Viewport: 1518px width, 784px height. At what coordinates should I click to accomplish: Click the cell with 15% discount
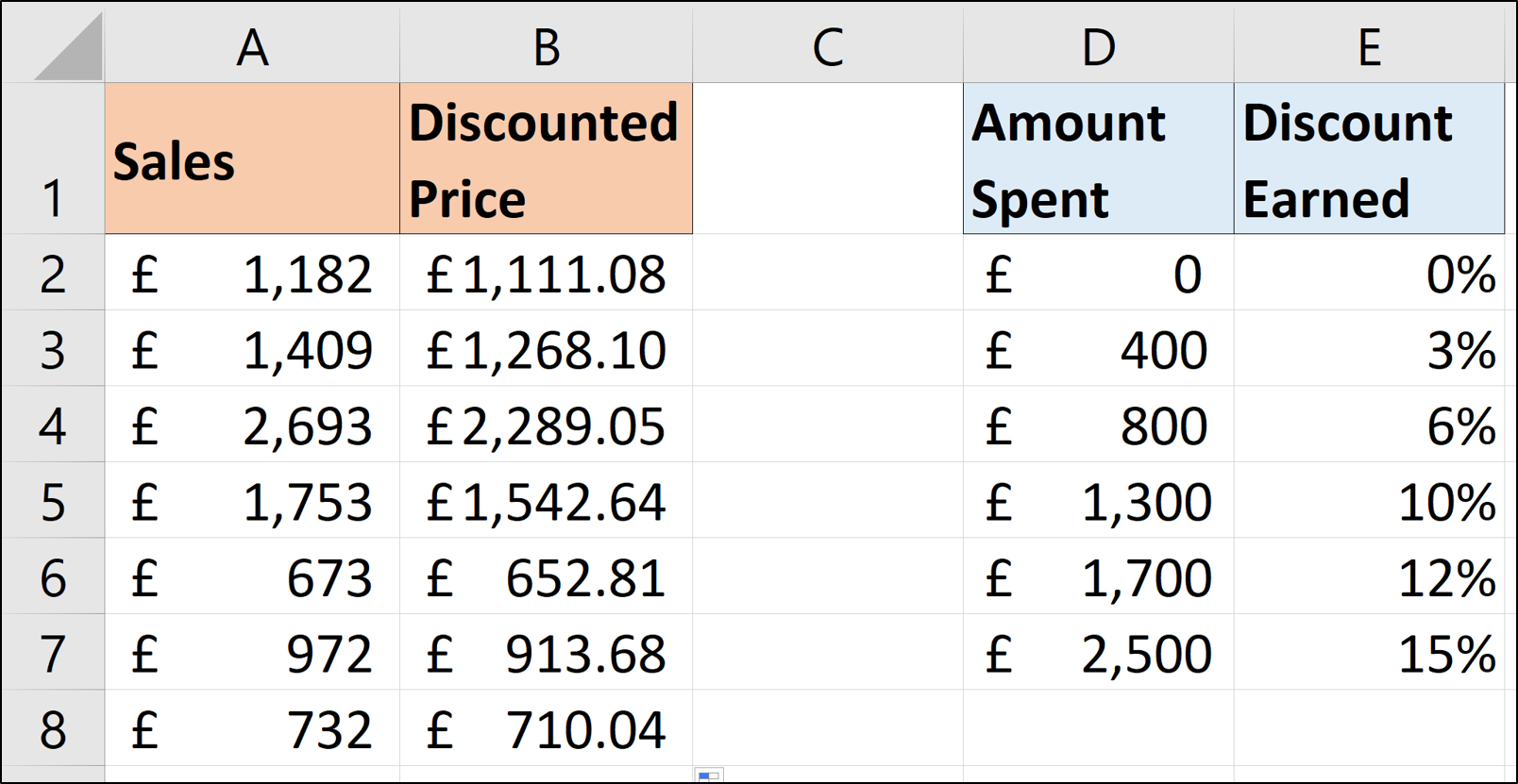(x=1369, y=653)
